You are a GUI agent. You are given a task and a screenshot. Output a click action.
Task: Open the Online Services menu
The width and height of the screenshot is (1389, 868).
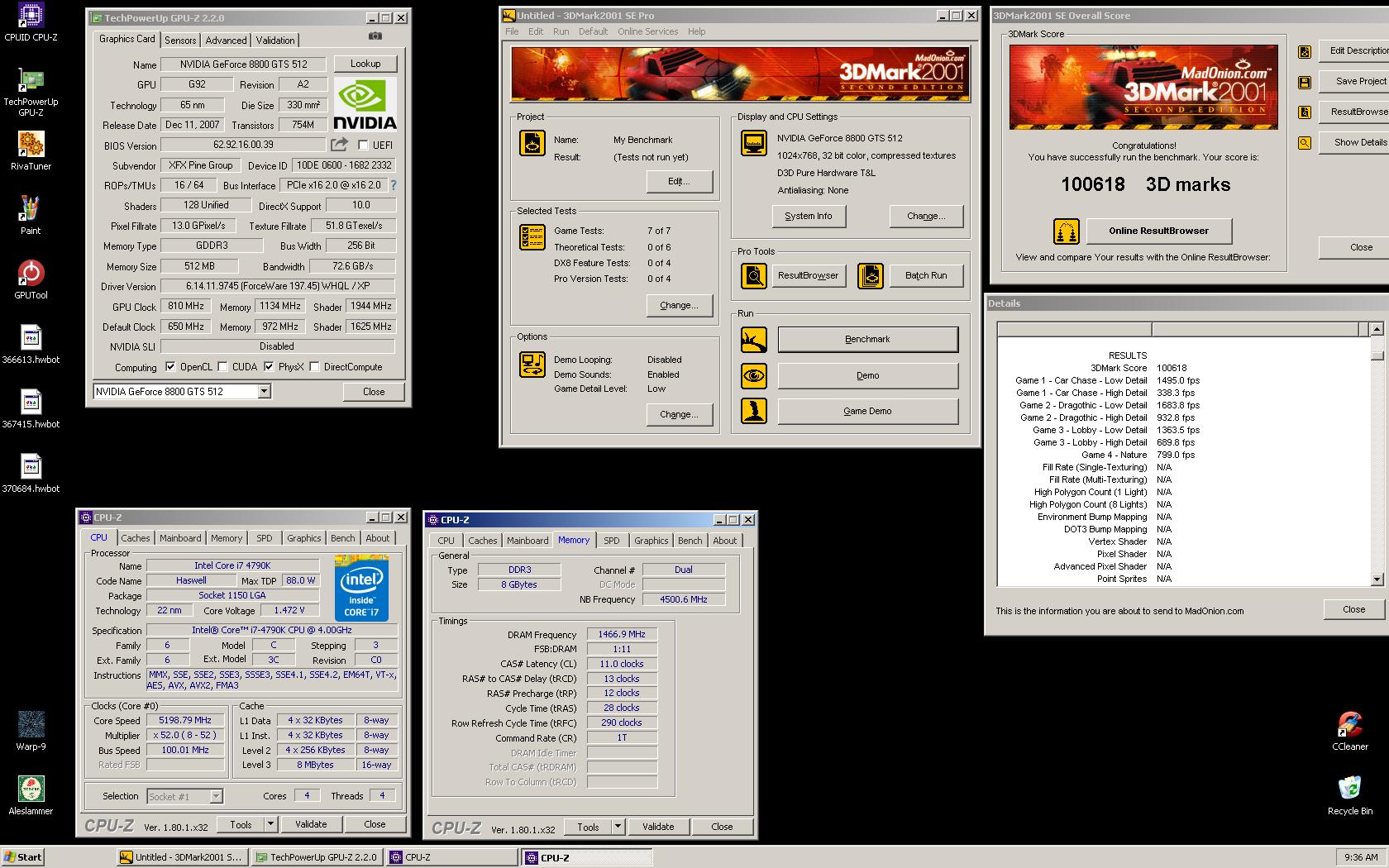coord(647,31)
